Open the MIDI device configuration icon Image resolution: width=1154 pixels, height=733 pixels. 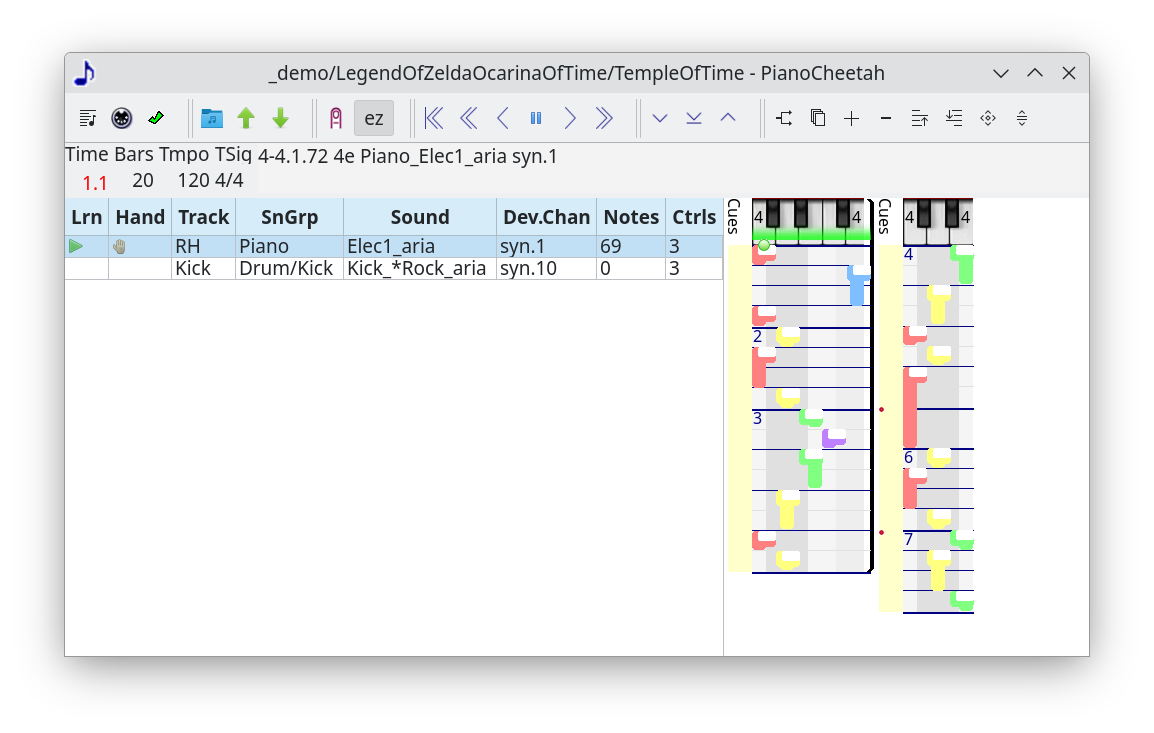coord(122,118)
